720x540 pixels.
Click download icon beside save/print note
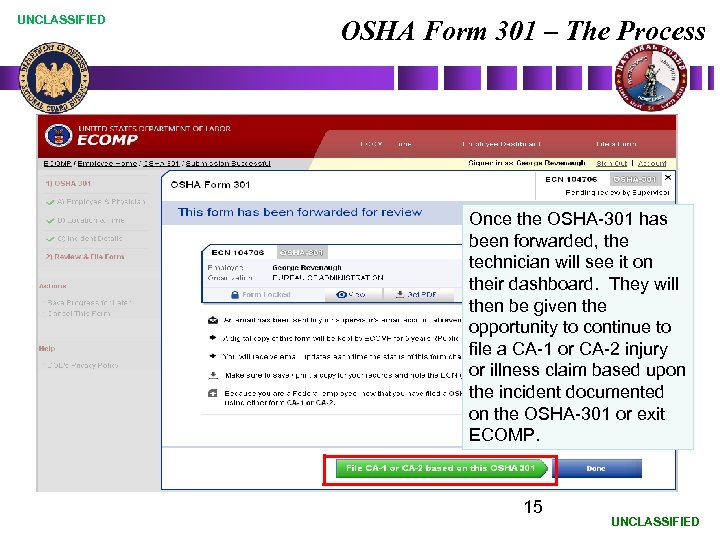213,375
